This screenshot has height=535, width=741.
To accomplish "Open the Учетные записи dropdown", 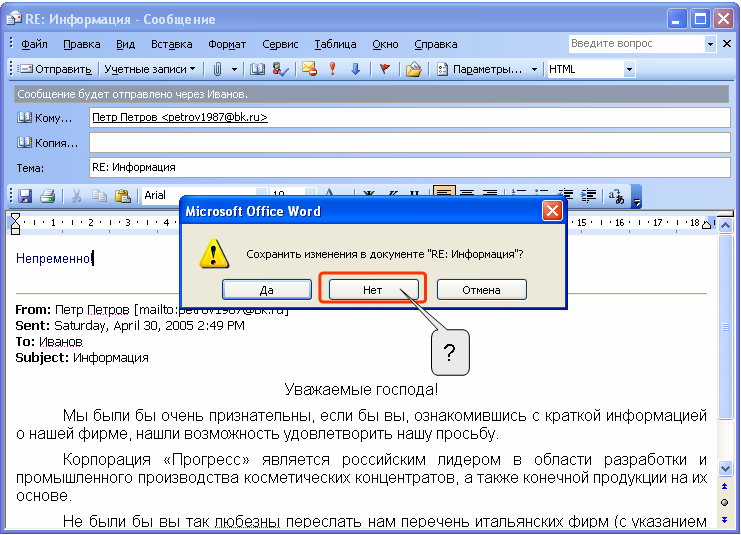I will (149, 69).
